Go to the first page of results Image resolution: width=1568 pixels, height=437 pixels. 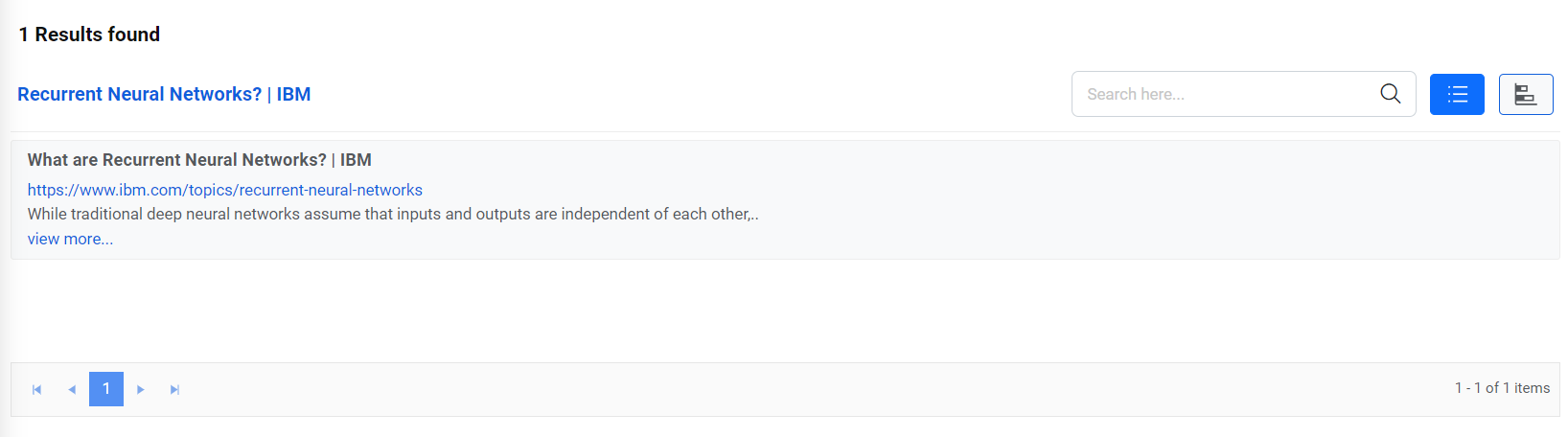pos(37,389)
